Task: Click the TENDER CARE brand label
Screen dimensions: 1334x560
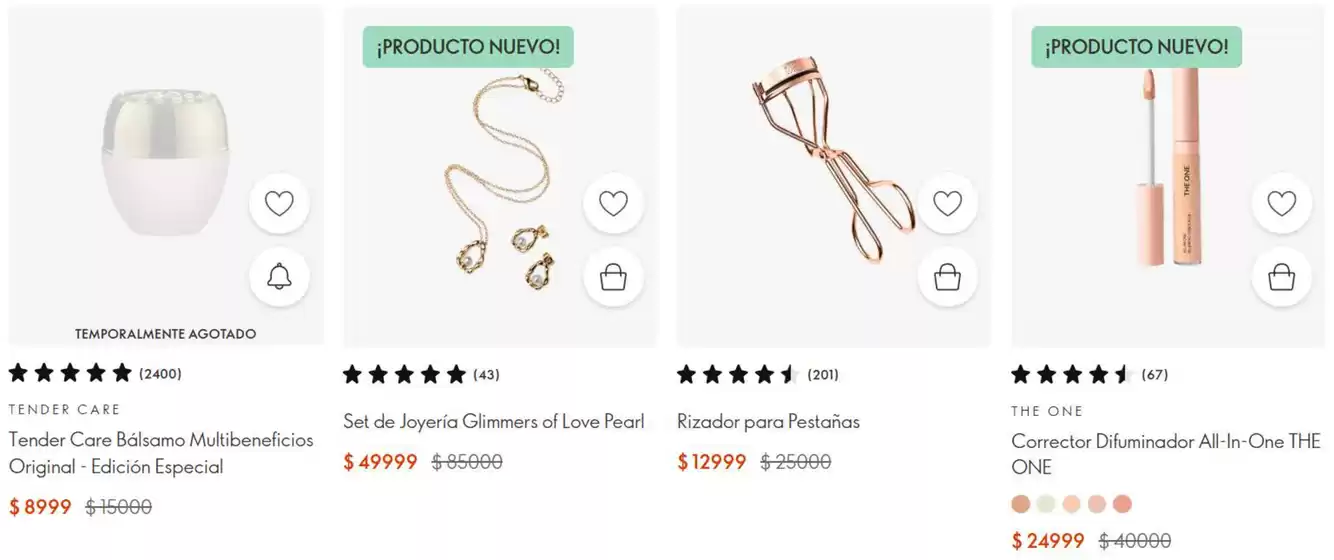Action: 64,409
